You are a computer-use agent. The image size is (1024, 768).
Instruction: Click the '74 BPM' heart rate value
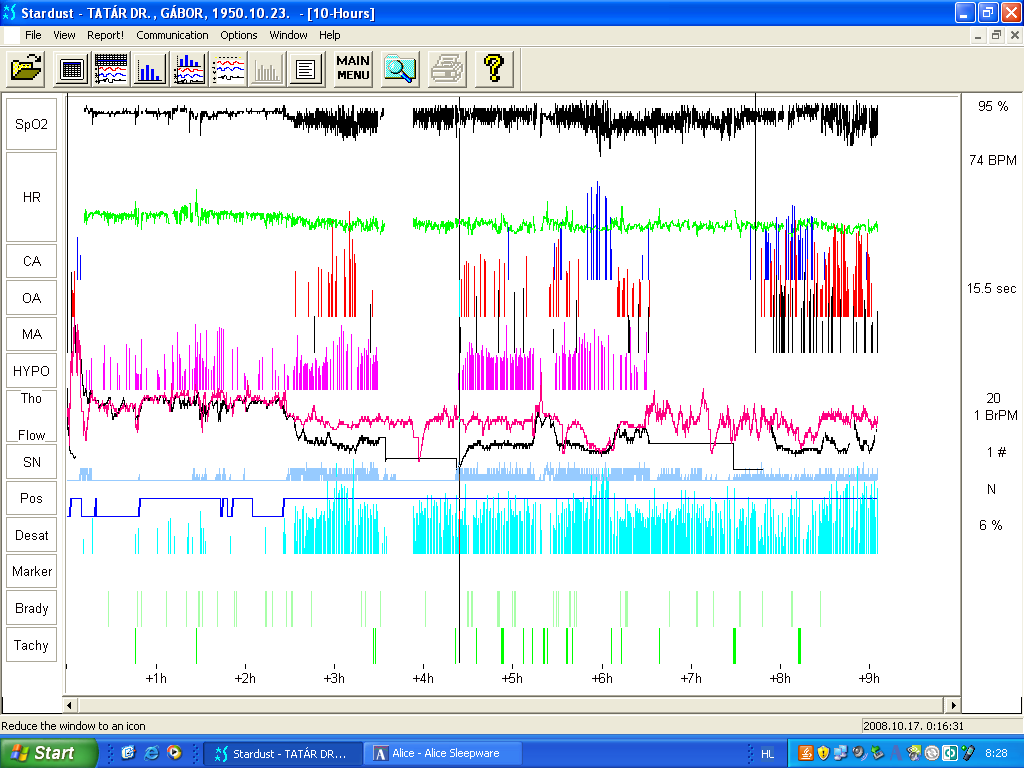(993, 160)
